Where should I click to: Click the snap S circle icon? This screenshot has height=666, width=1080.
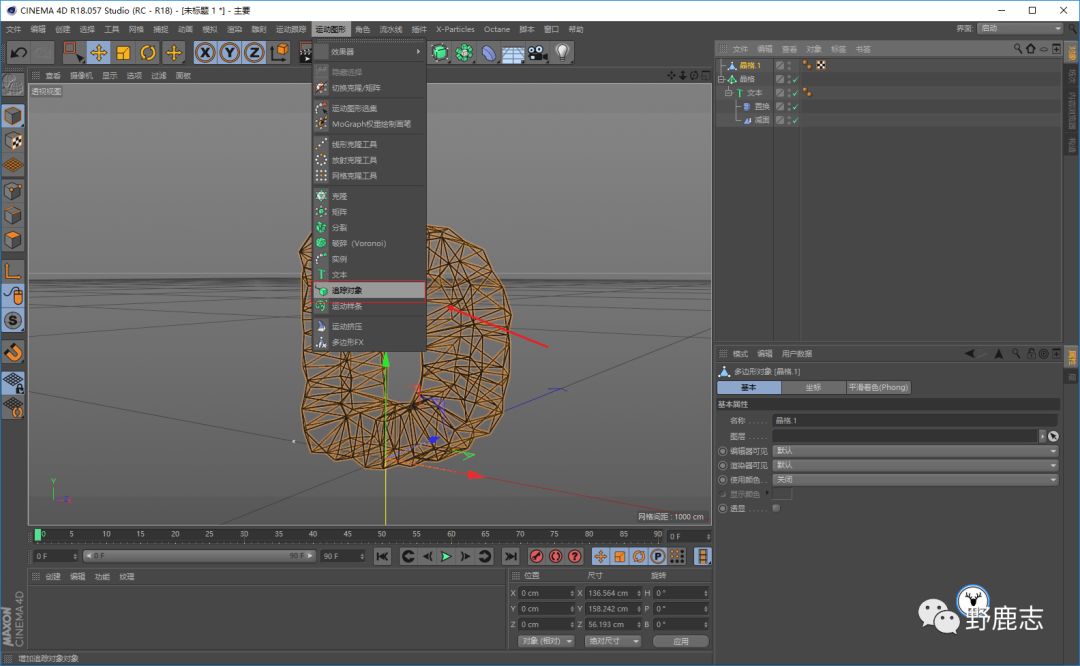pos(12,320)
